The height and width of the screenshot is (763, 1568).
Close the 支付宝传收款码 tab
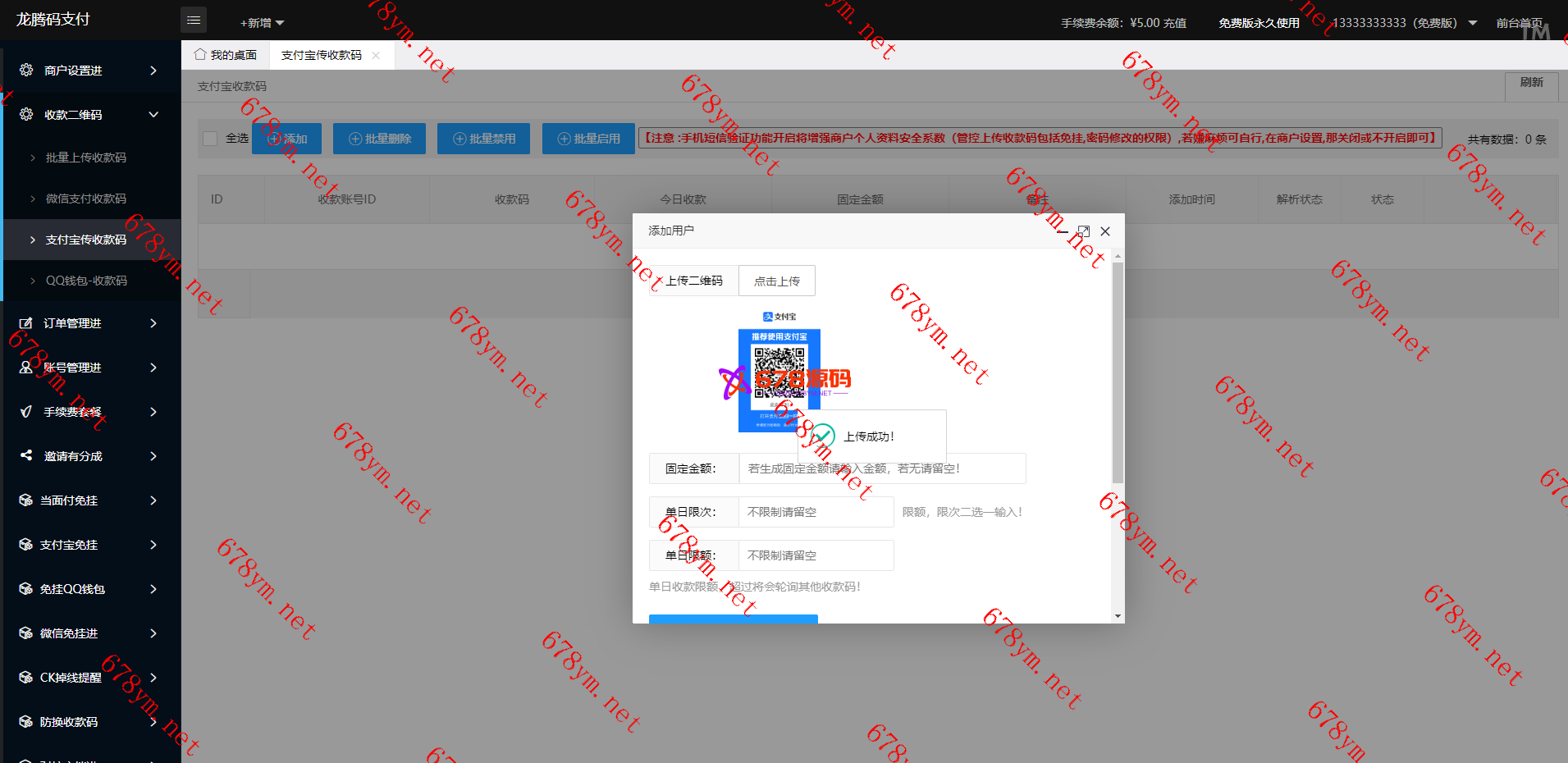(376, 56)
